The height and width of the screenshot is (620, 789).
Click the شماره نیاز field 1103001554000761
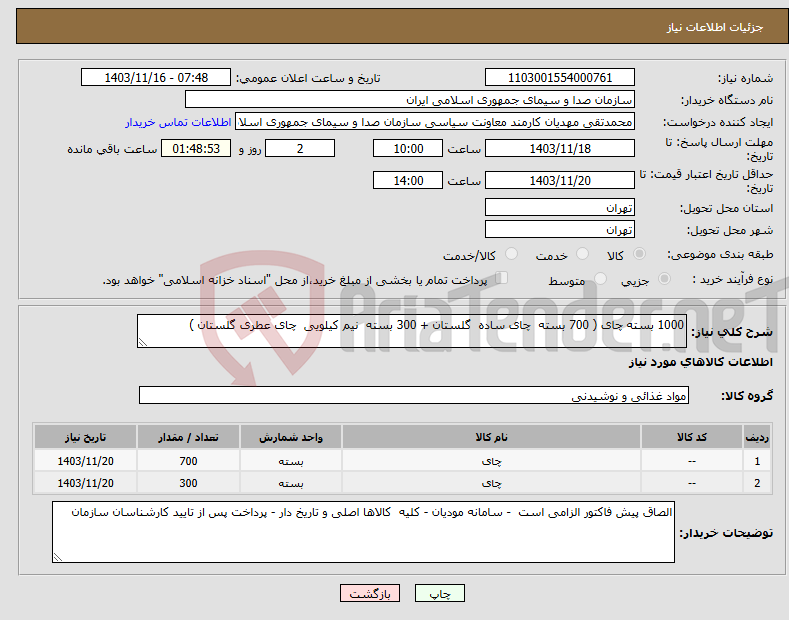tap(560, 78)
